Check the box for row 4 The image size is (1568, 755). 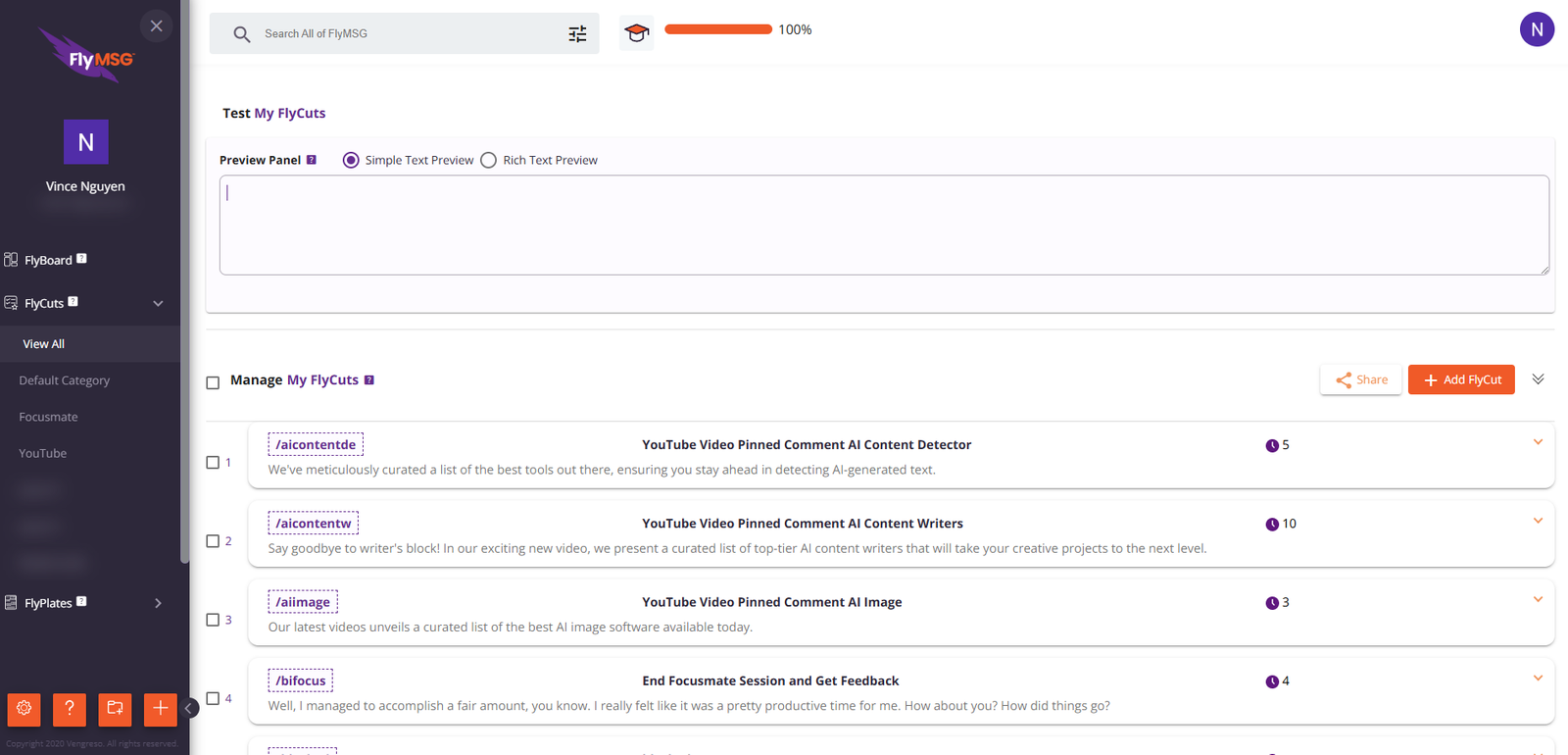point(213,698)
